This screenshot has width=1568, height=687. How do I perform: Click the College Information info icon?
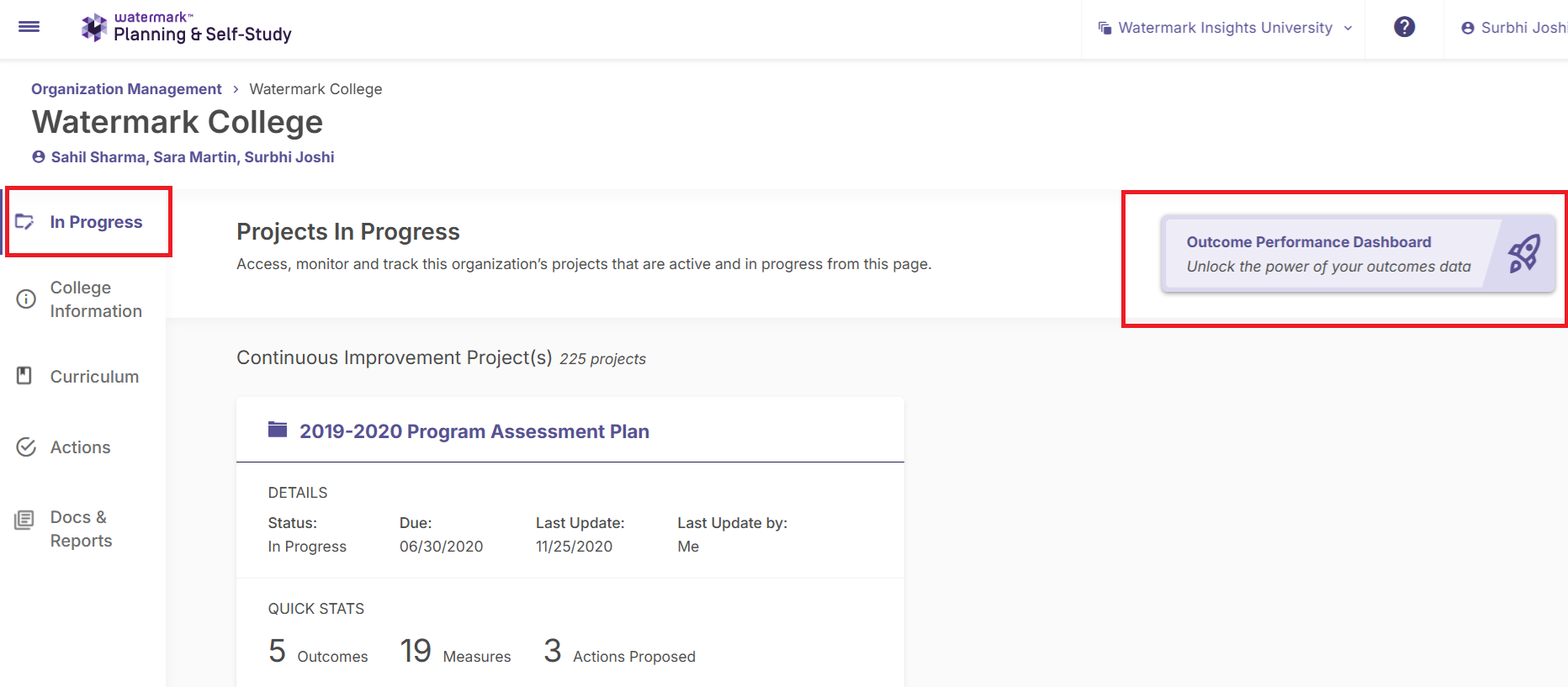[26, 299]
